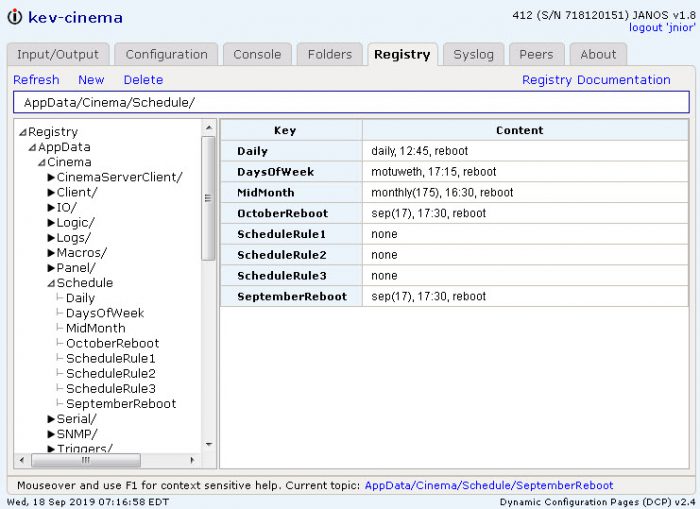The width and height of the screenshot is (700, 509).
Task: Switch to the Syslog tab
Action: (473, 54)
